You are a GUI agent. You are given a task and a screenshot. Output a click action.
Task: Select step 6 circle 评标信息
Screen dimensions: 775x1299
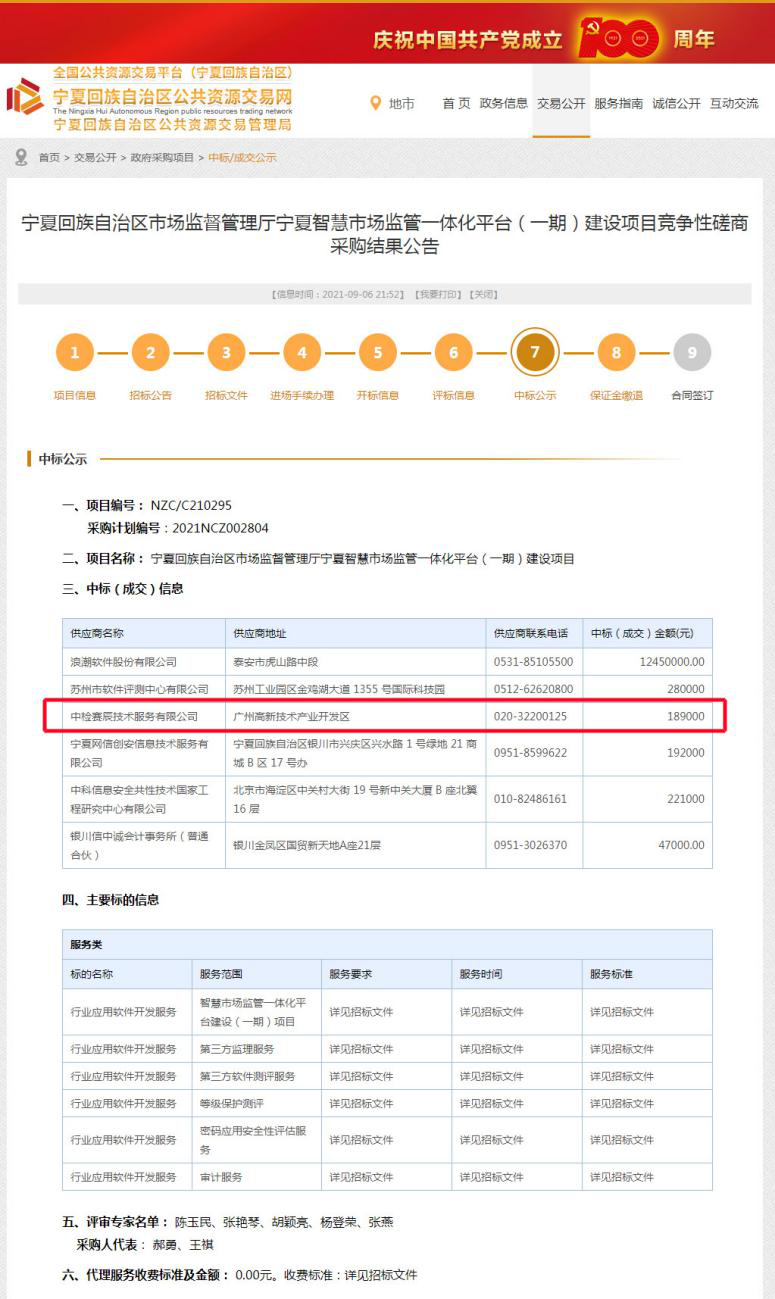pos(453,352)
